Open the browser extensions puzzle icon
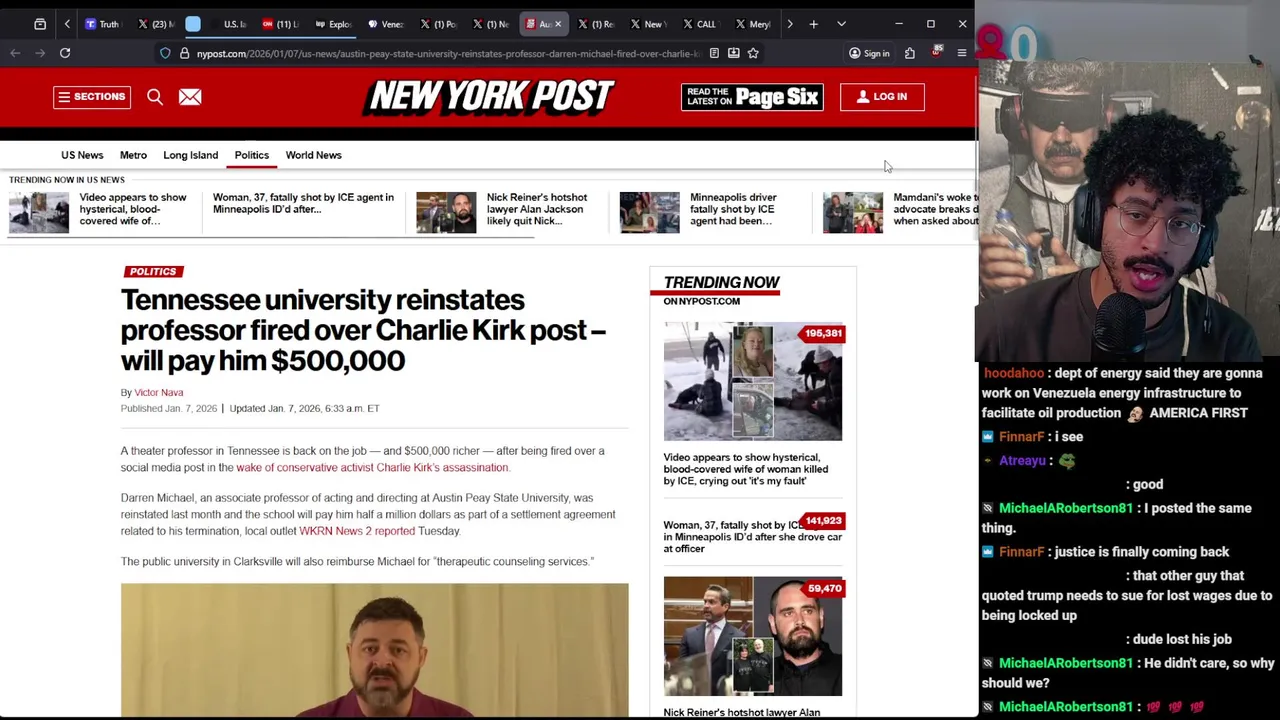 pos(910,53)
